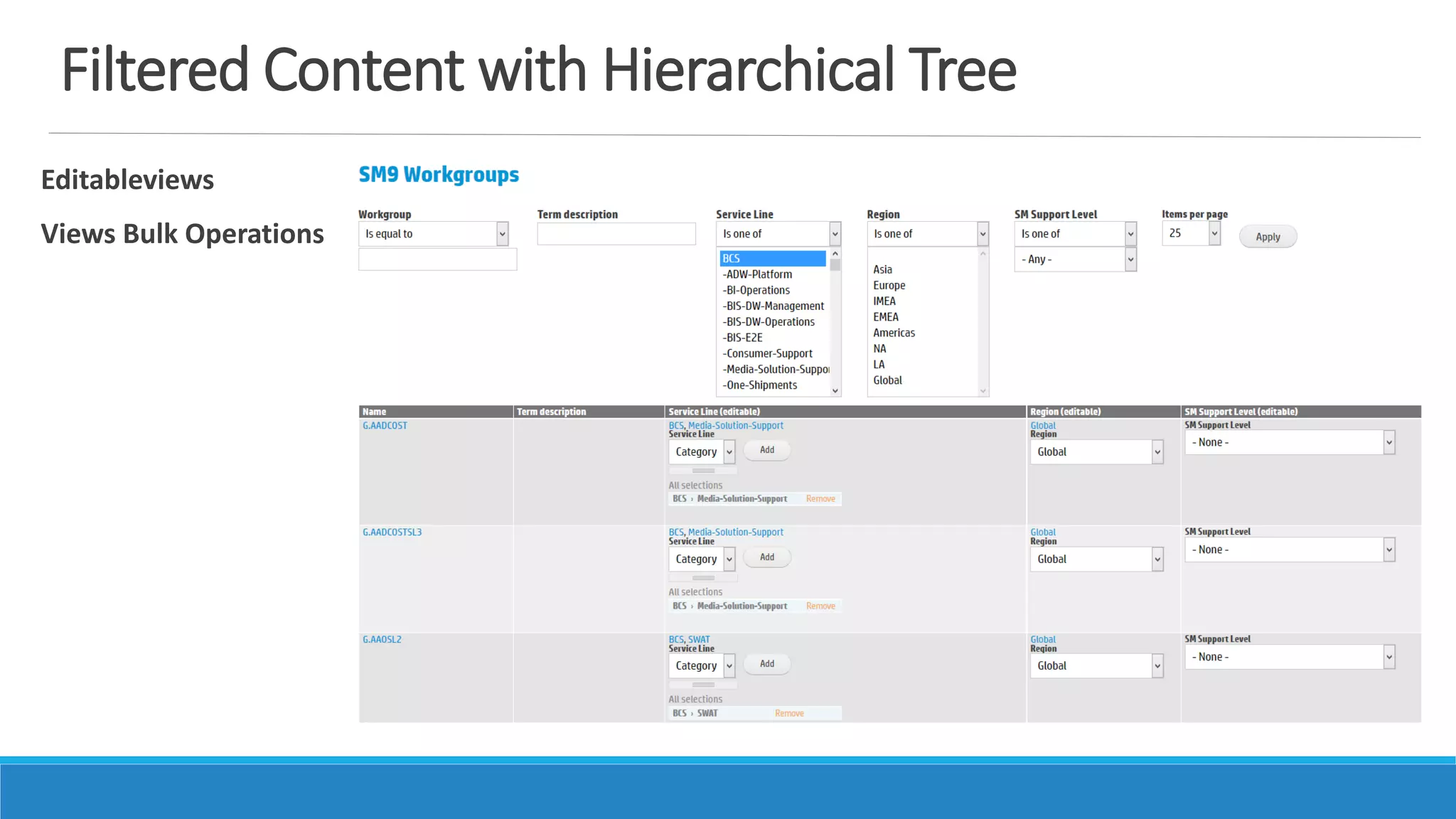Image resolution: width=1456 pixels, height=819 pixels.
Task: Select -Consumer-Support in Service Line list
Action: click(x=767, y=353)
